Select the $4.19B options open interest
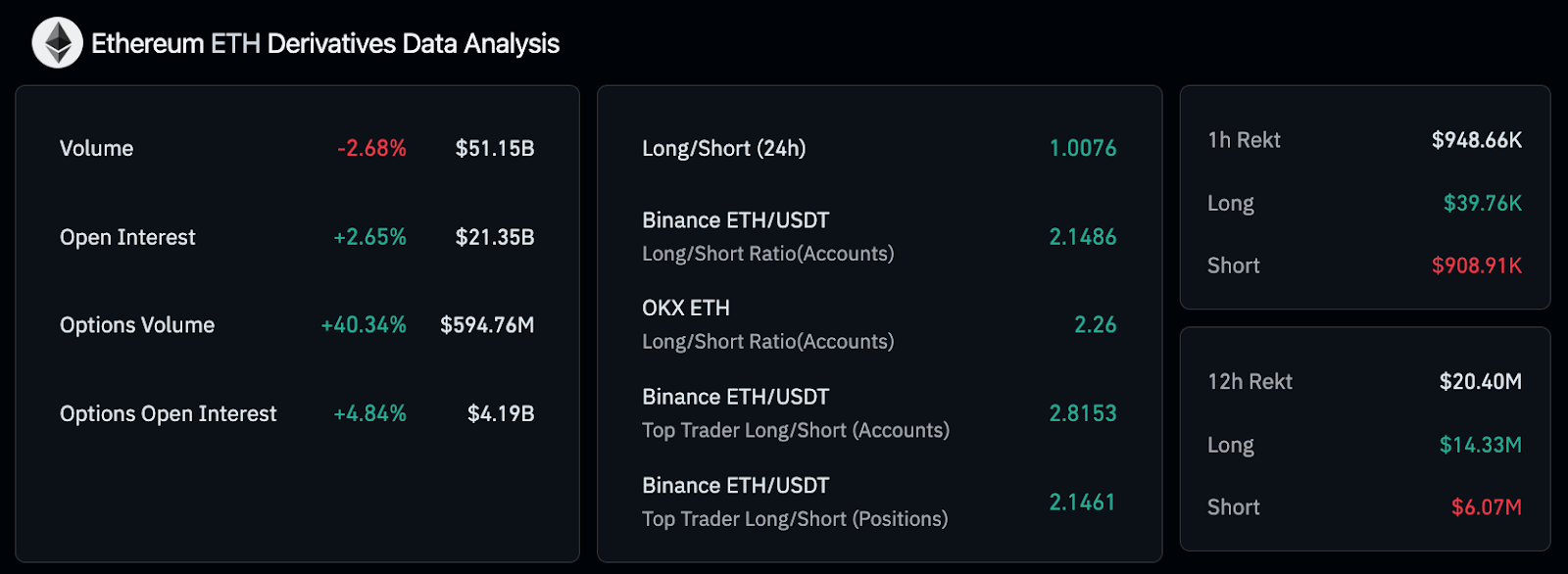This screenshot has width=1568, height=574. click(x=500, y=414)
